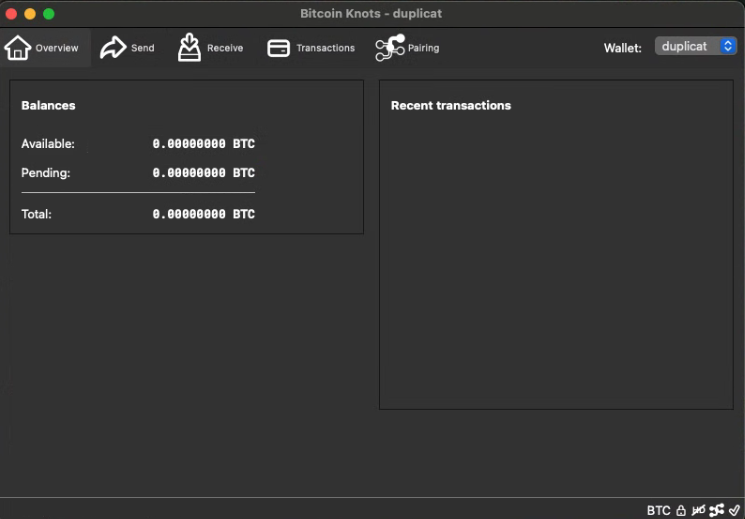745x519 pixels.
Task: Select the Total balance amount
Action: [x=203, y=214]
